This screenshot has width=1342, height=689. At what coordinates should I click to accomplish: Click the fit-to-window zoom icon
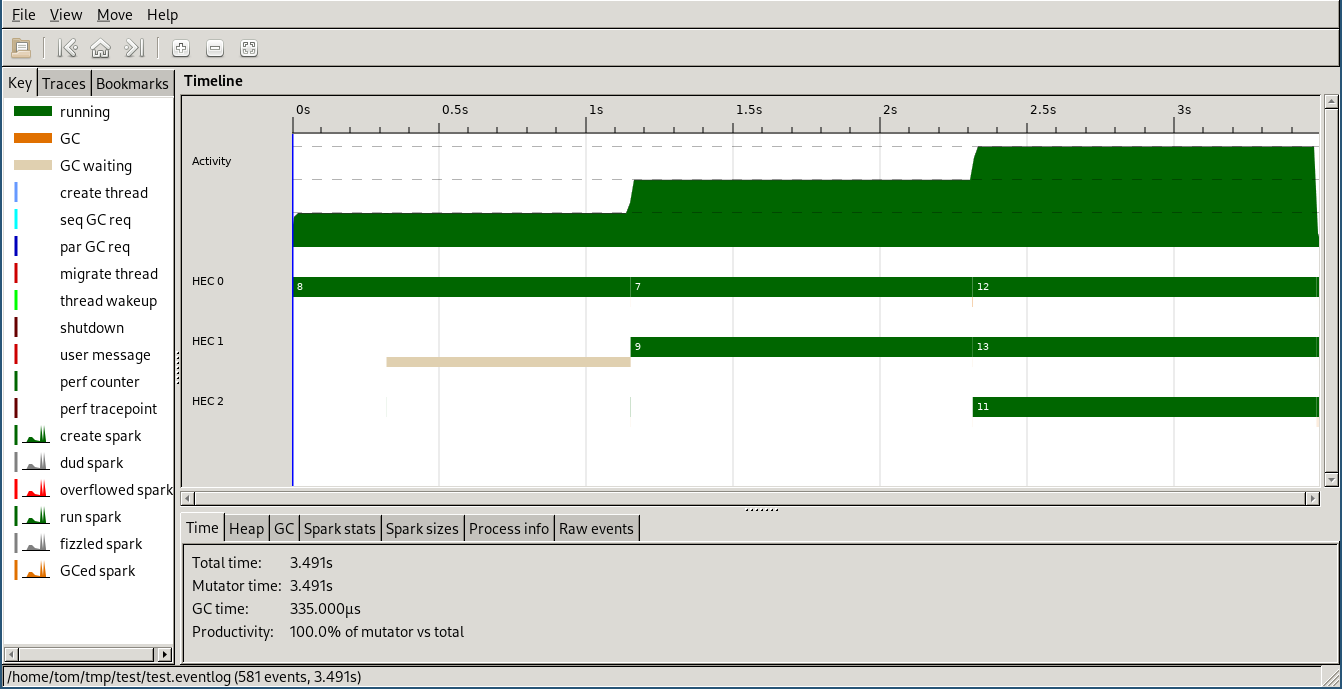[248, 47]
